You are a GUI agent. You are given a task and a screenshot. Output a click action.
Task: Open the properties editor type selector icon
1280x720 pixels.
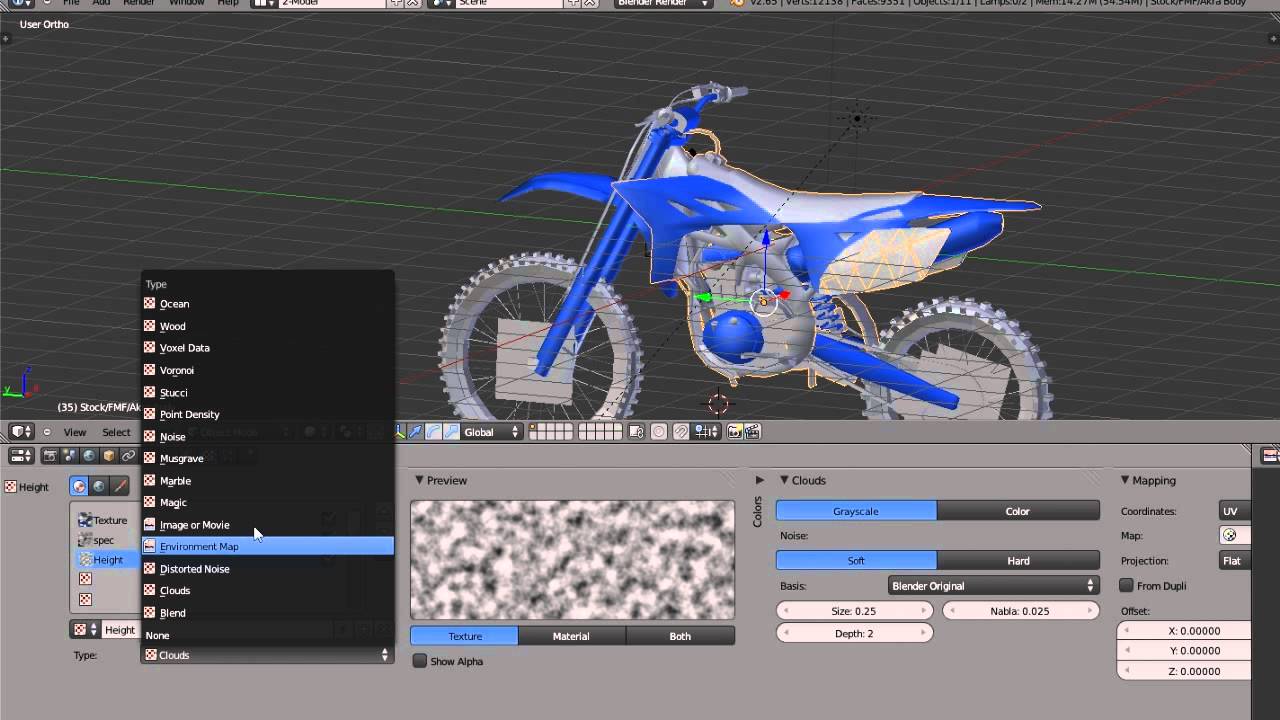point(20,456)
